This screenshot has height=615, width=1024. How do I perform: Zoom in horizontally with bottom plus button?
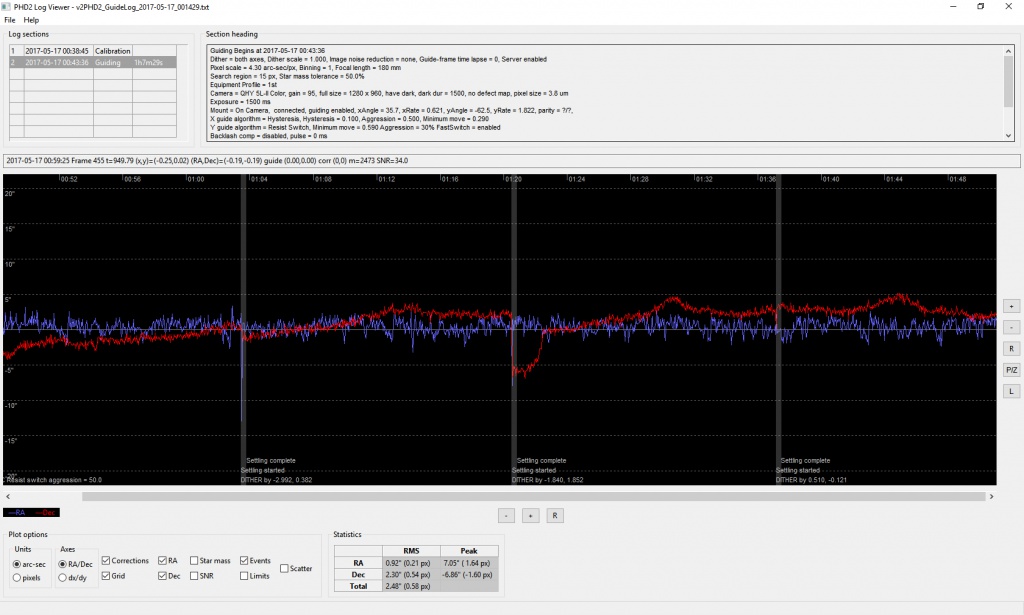click(x=530, y=516)
